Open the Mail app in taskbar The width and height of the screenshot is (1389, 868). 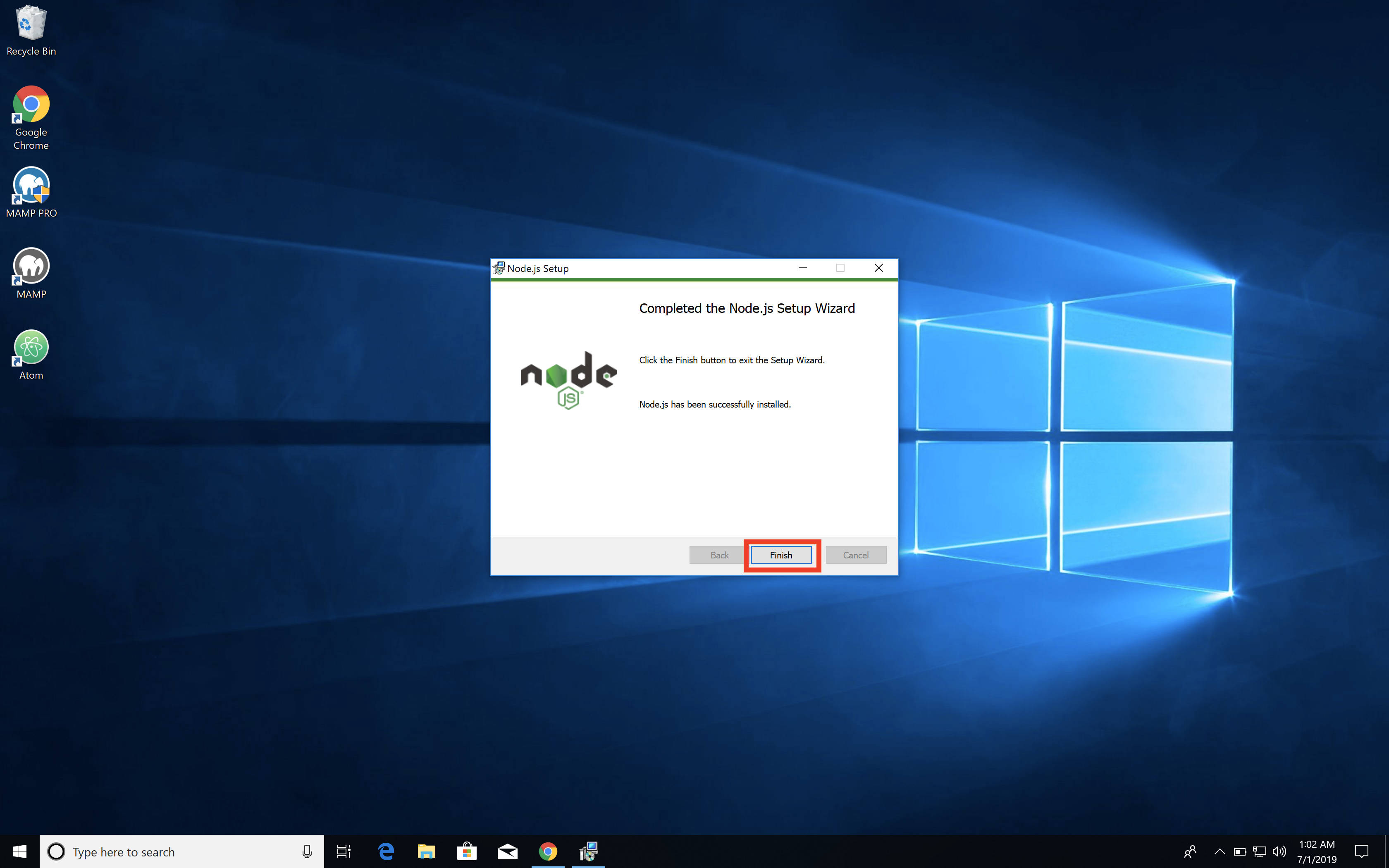point(507,851)
